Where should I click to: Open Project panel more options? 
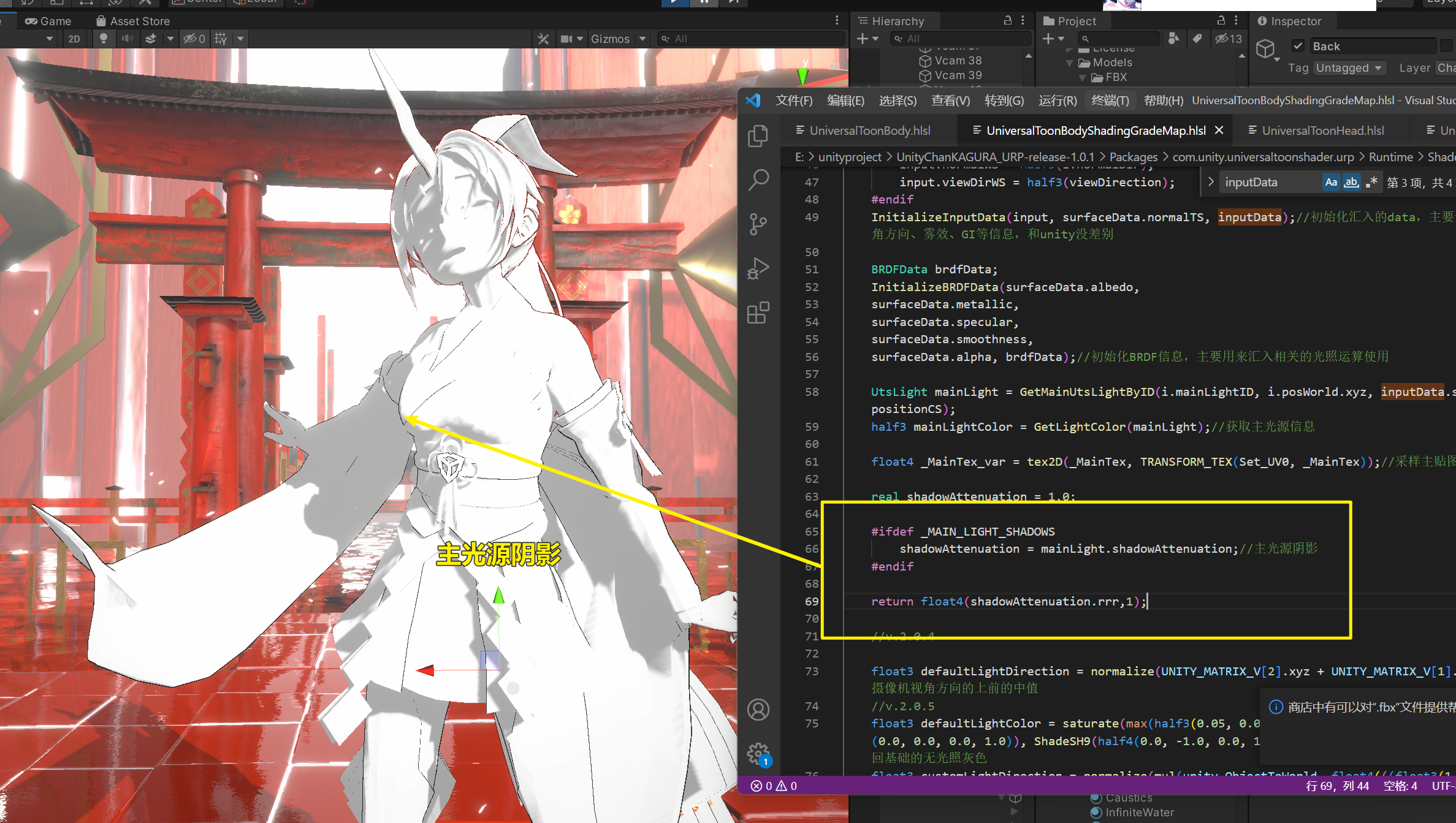pyautogui.click(x=1236, y=20)
